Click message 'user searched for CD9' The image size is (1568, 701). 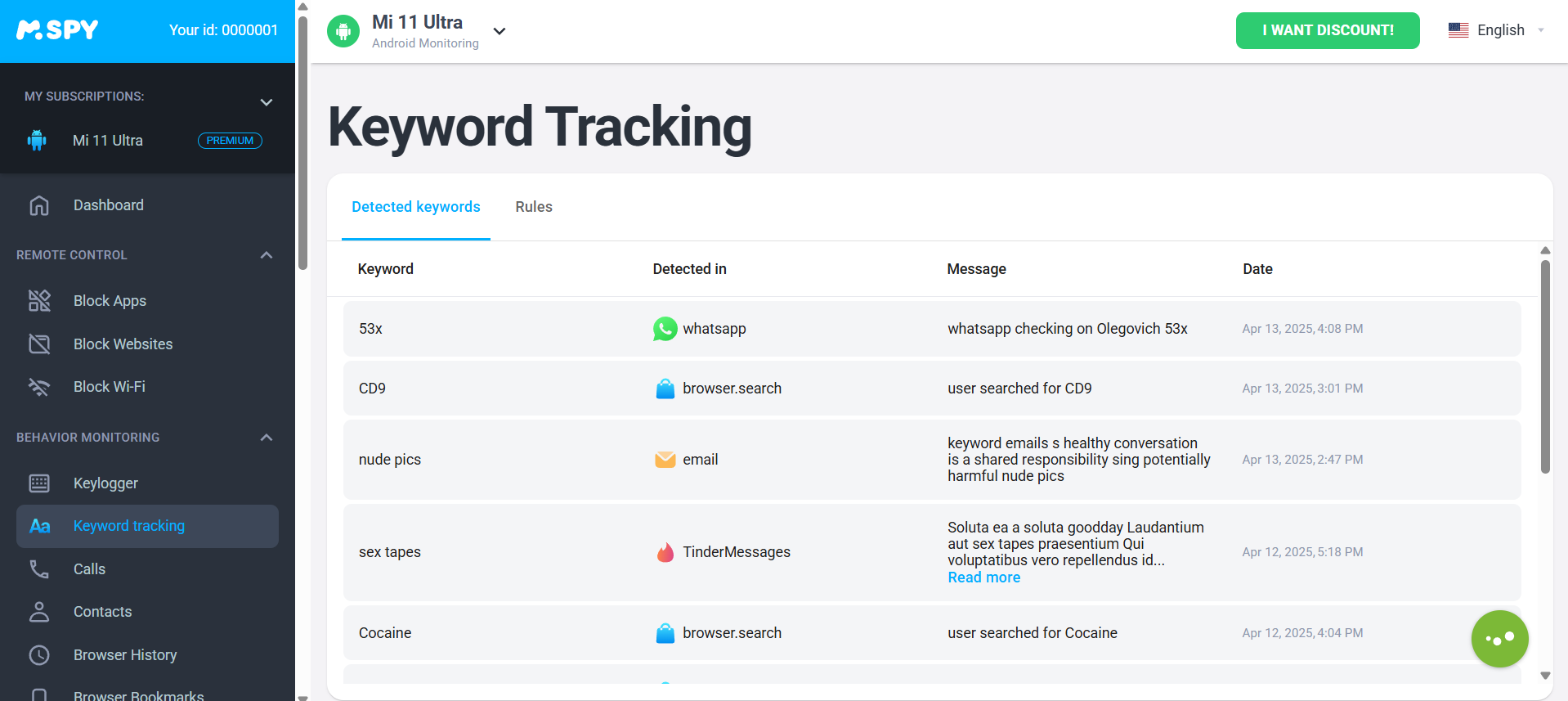1020,389
